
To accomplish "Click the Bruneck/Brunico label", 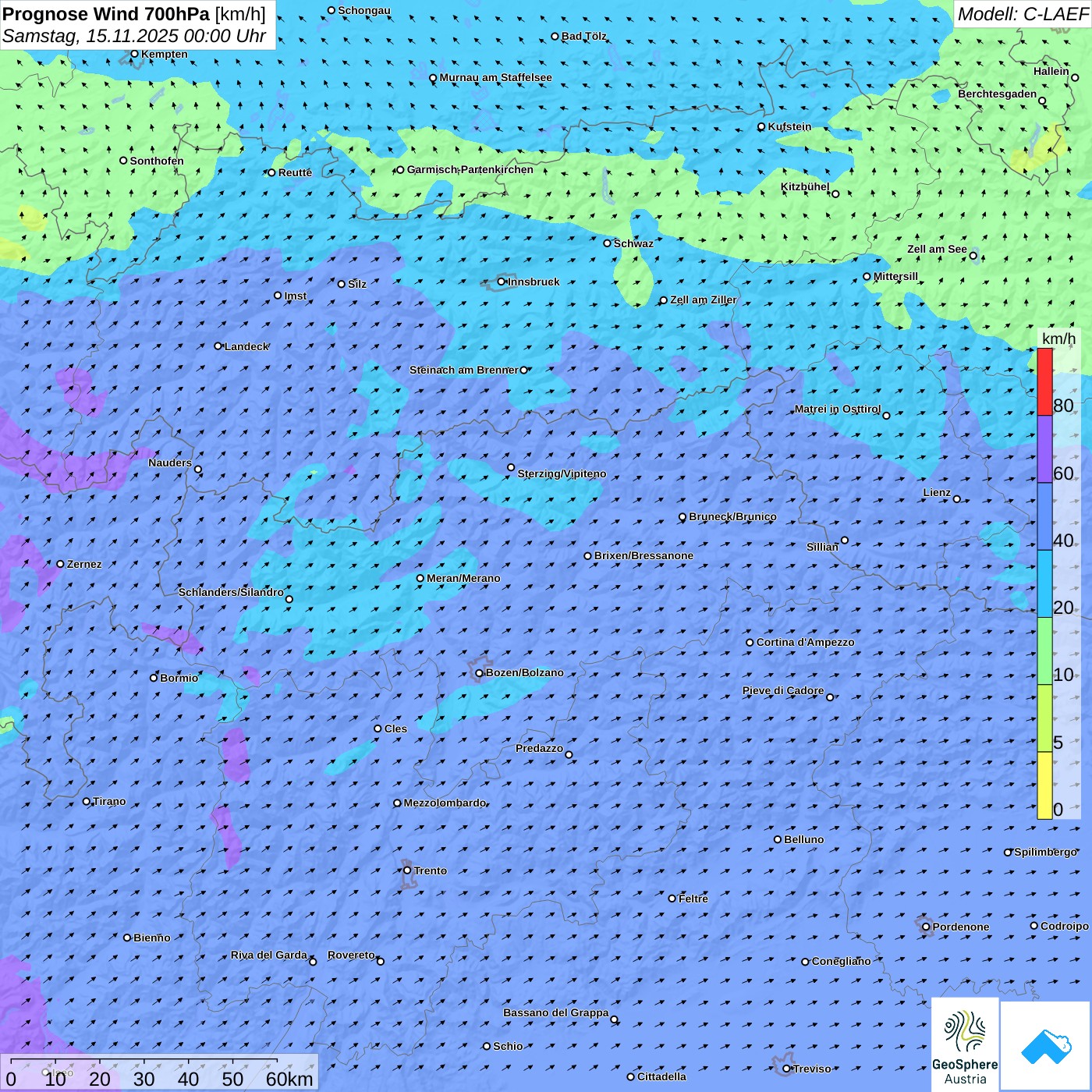I will pos(732,516).
